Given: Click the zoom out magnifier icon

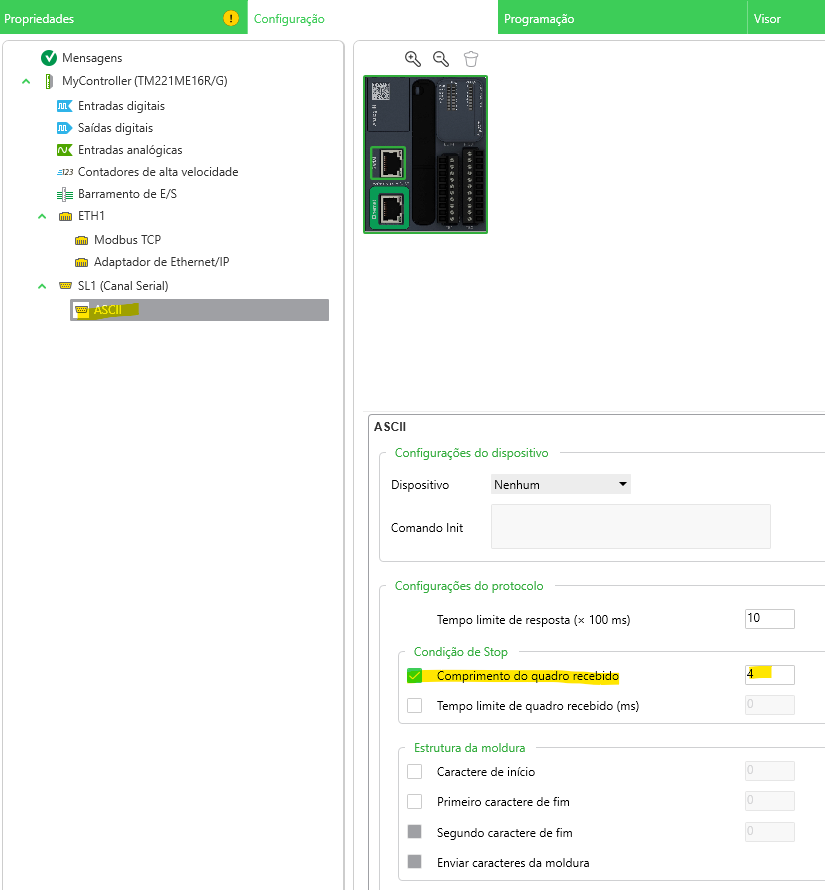Looking at the screenshot, I should click(441, 58).
